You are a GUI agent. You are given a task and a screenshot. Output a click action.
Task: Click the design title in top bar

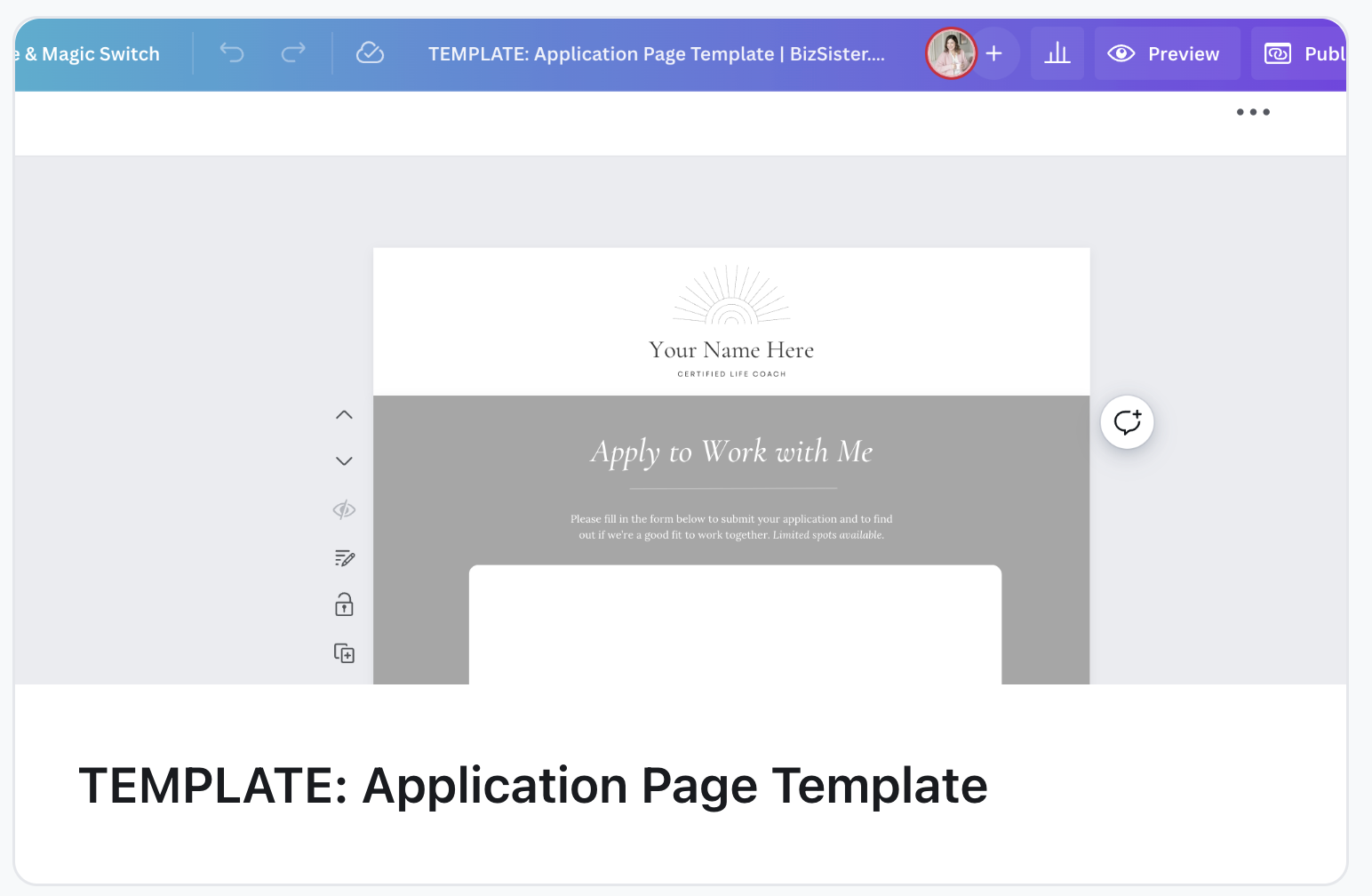pyautogui.click(x=656, y=54)
